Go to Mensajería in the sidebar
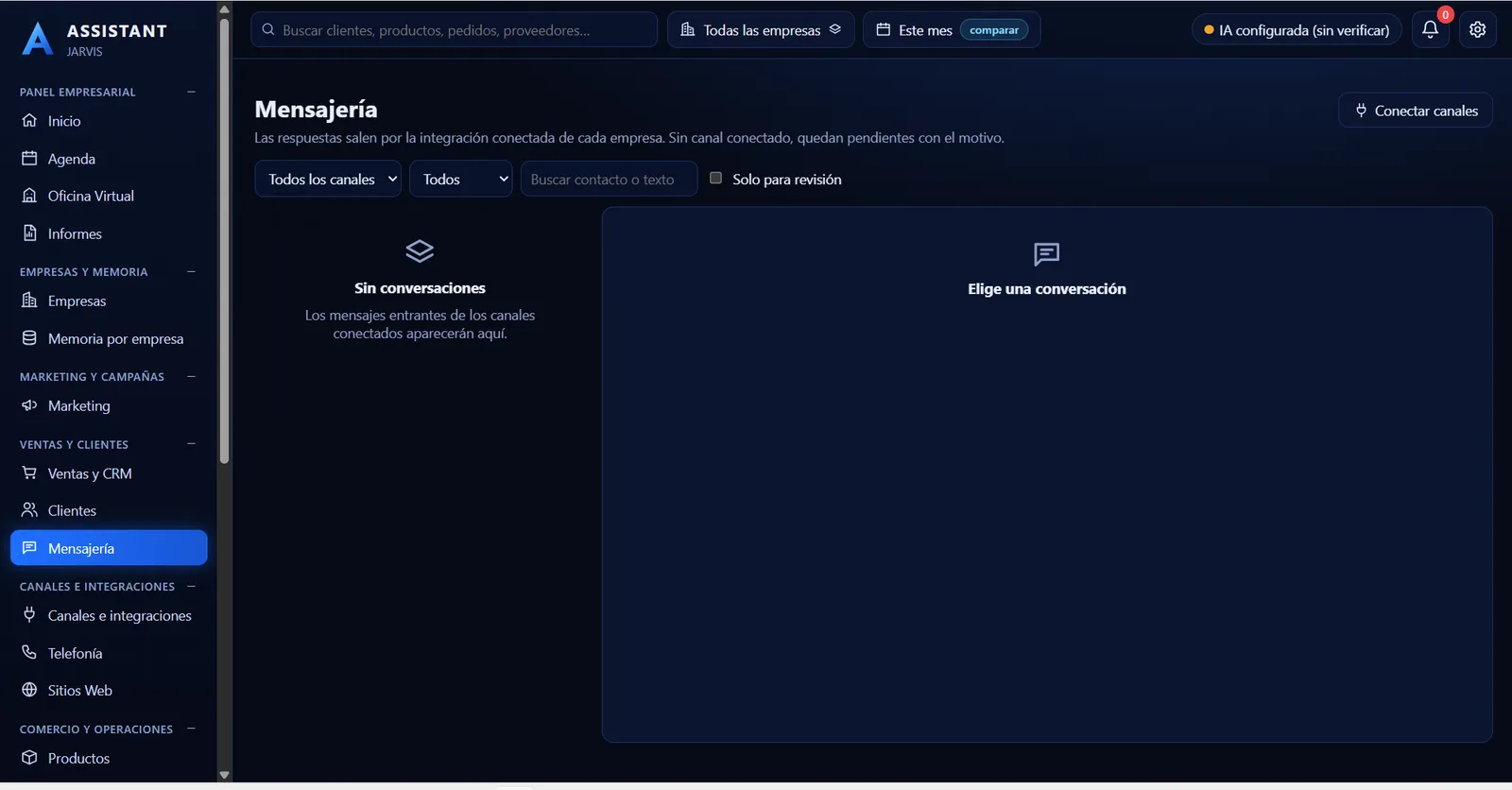 click(x=109, y=548)
